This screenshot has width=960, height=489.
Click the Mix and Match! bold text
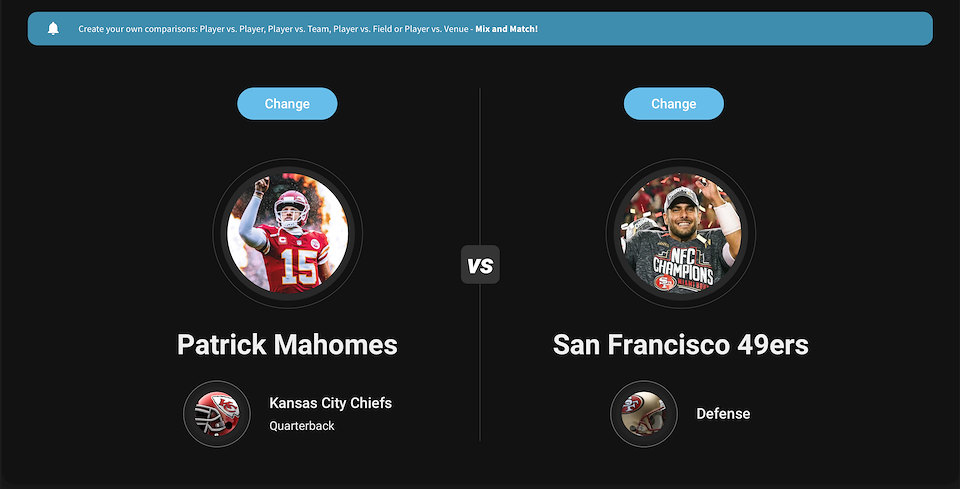click(506, 29)
